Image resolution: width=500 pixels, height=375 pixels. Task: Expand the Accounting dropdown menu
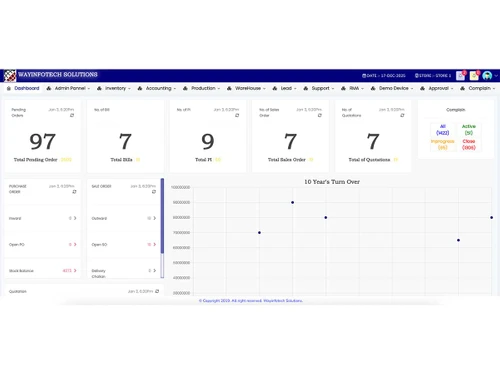click(161, 88)
